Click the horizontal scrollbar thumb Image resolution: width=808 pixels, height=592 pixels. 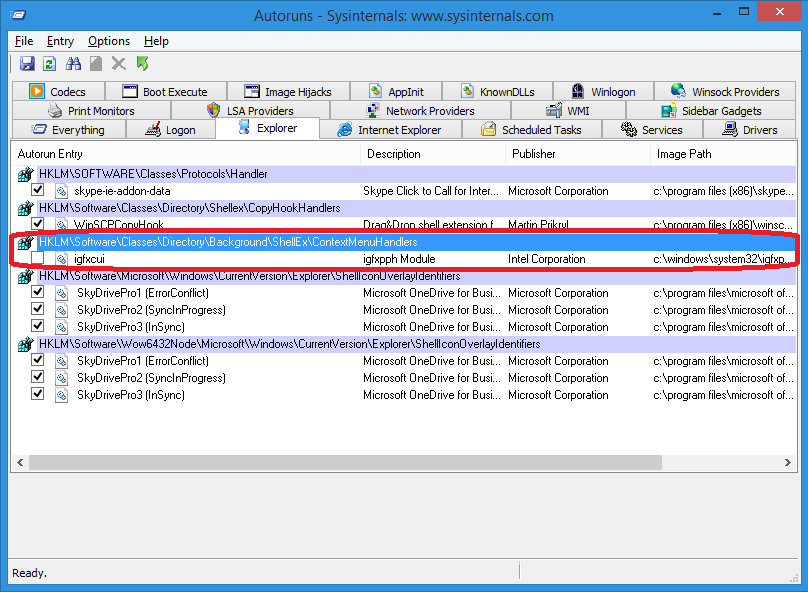[345, 462]
